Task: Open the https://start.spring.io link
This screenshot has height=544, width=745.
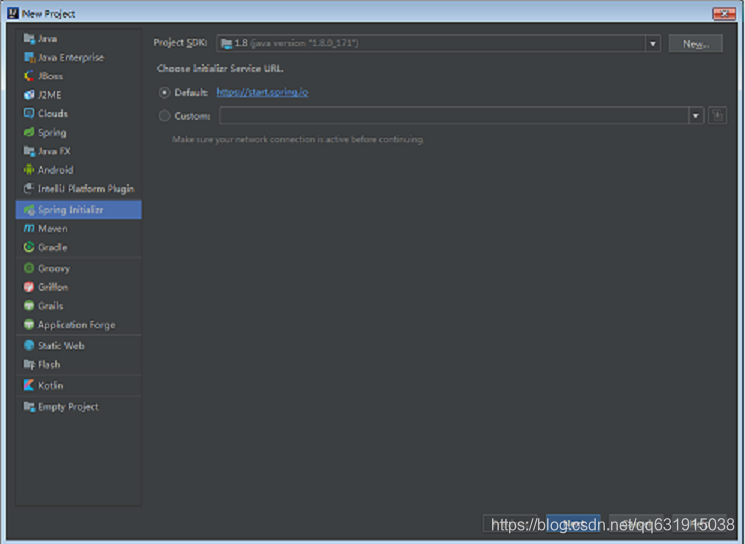Action: click(262, 92)
